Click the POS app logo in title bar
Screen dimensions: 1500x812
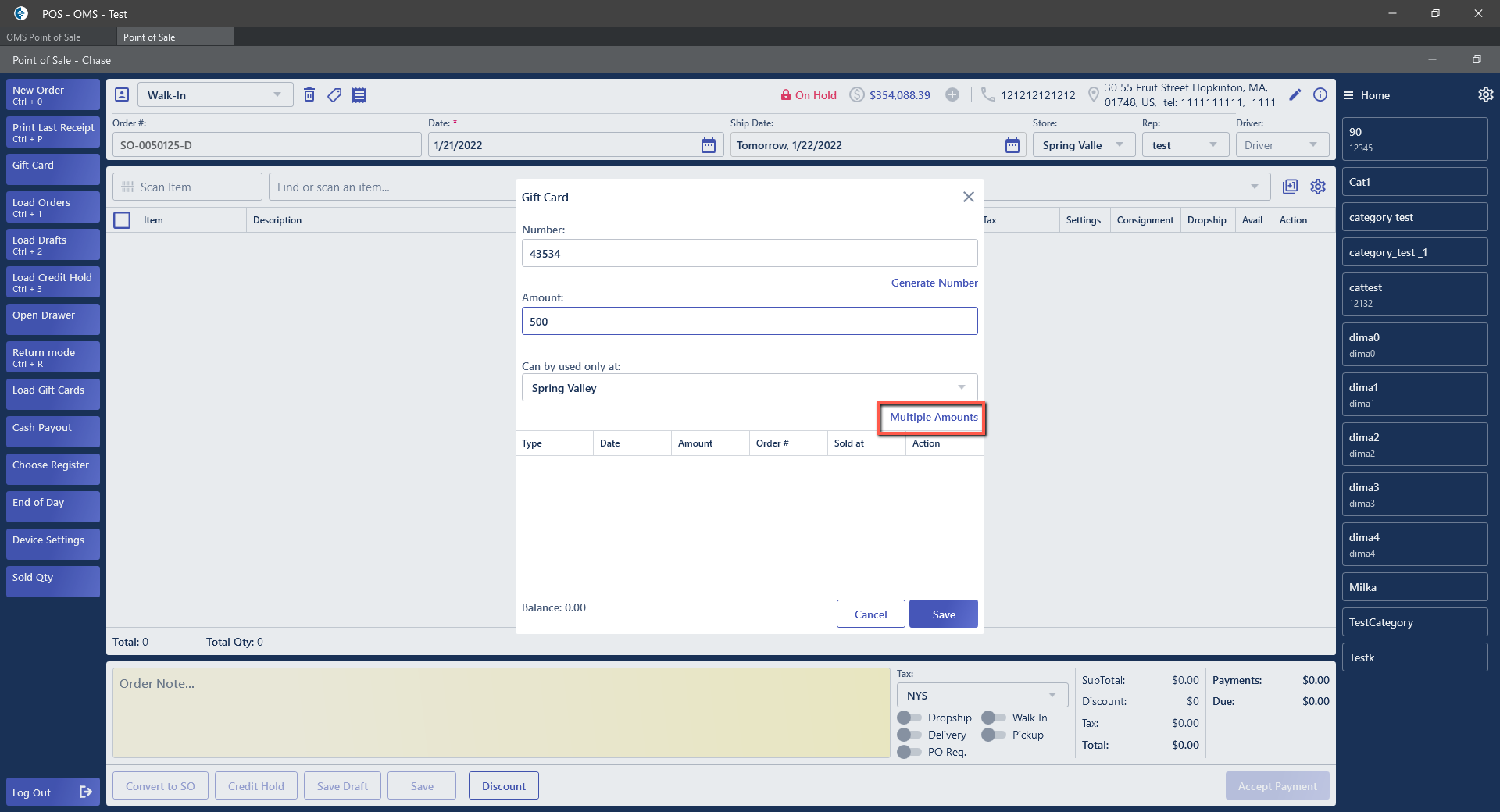21,13
